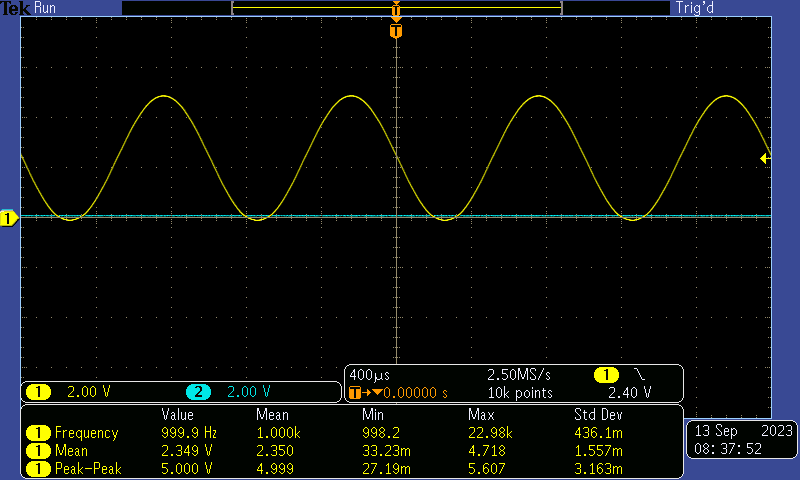Click the channel 1 ground reference marker
The height and width of the screenshot is (480, 800).
click(9, 218)
